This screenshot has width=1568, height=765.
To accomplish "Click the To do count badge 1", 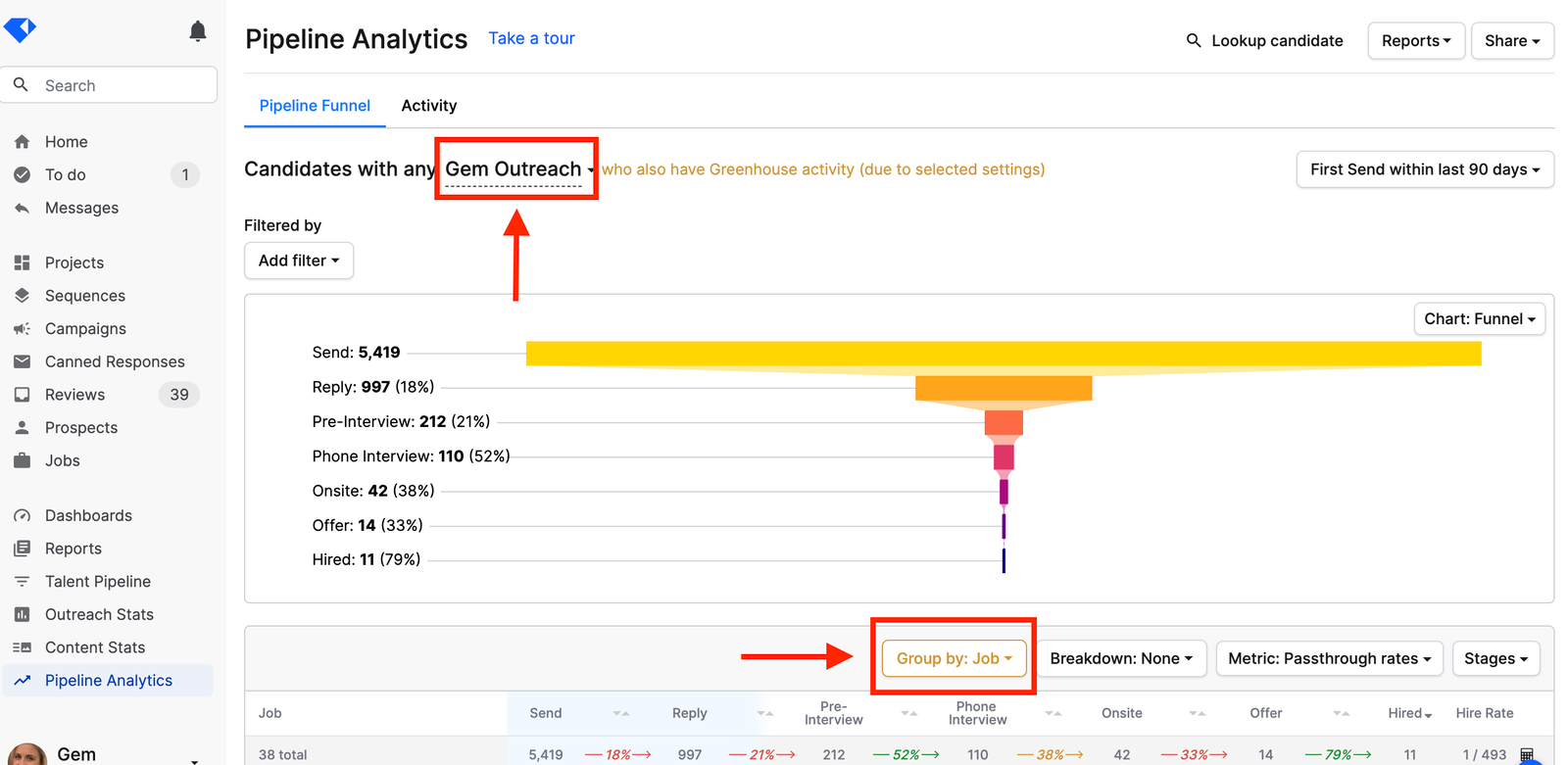I will [185, 174].
